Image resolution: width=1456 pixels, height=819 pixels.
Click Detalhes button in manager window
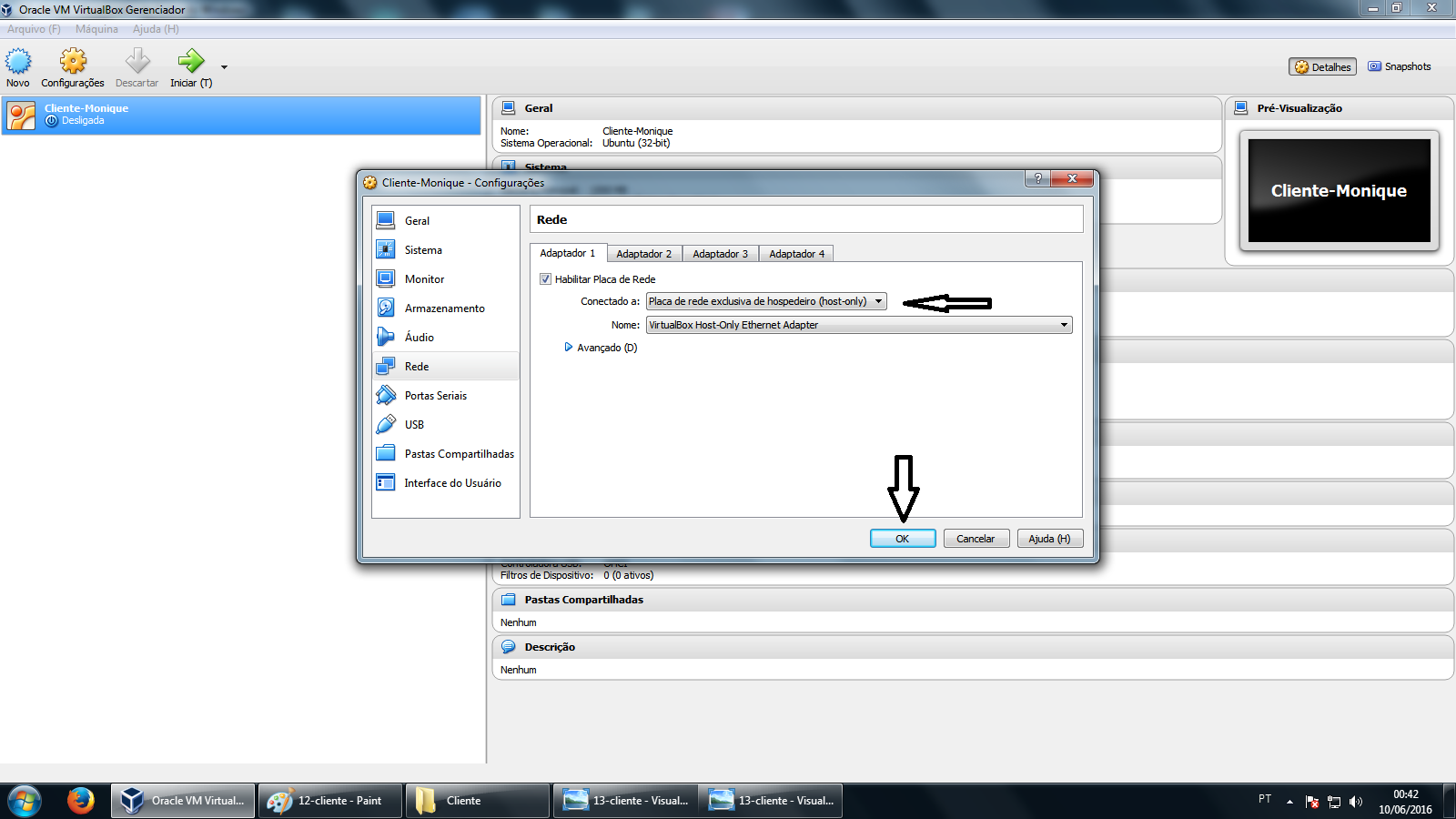tap(1323, 66)
